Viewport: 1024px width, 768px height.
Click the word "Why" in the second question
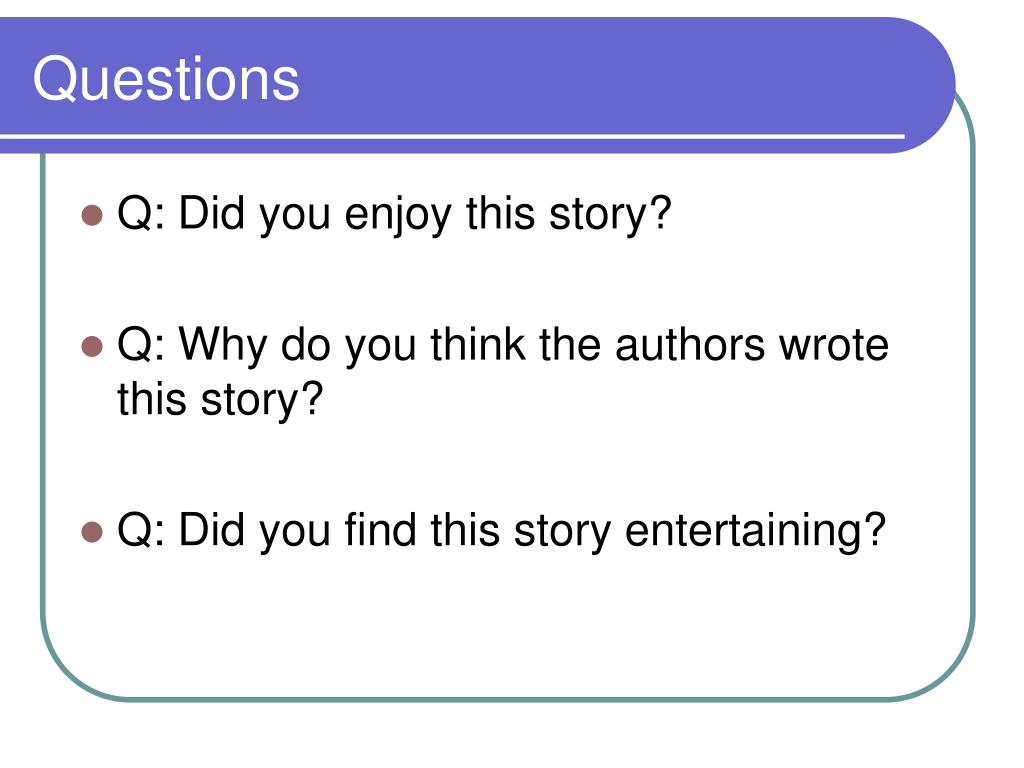(x=223, y=345)
